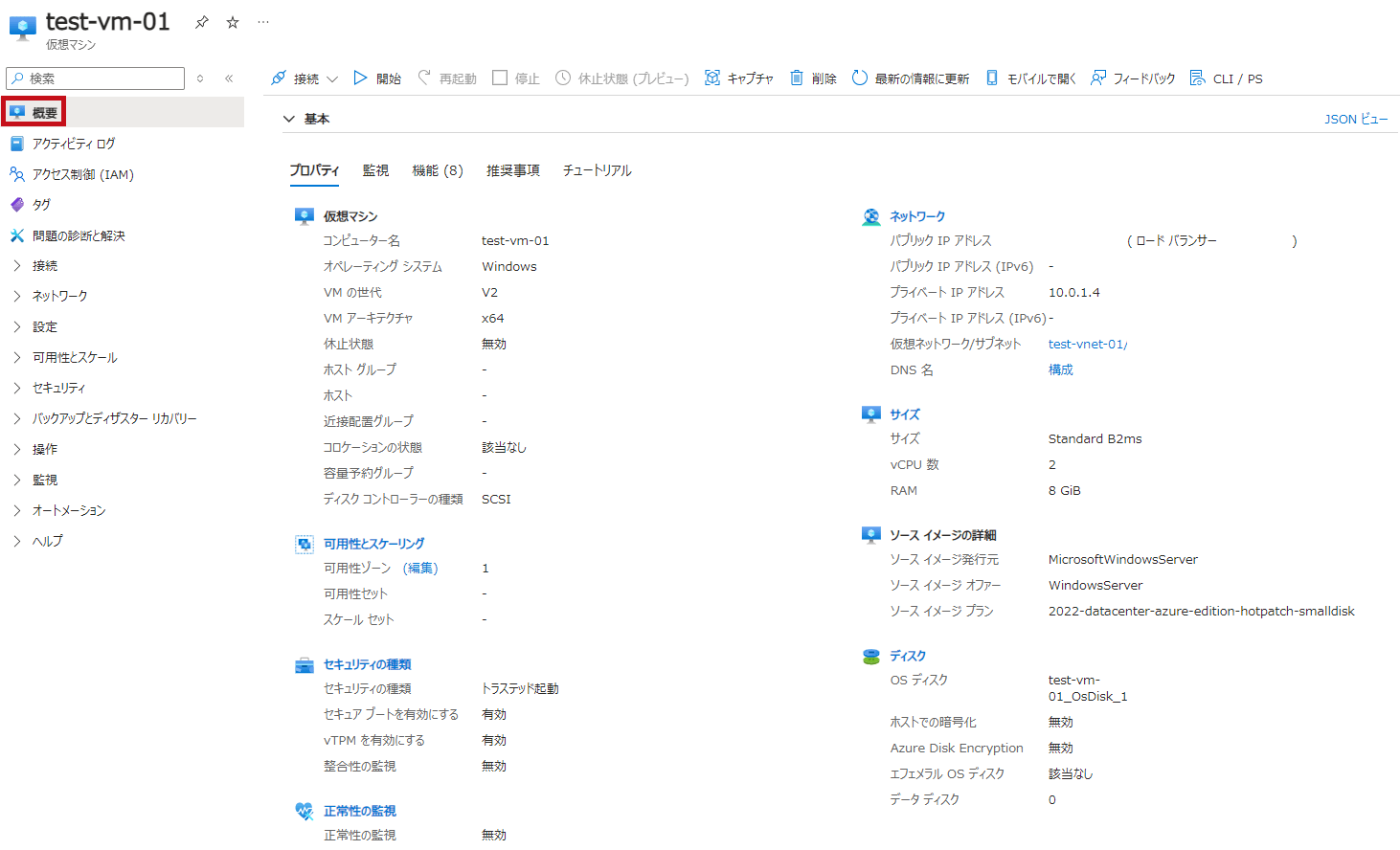Open the ellipsis more options menu in the title
The image size is (1400, 850).
[263, 22]
